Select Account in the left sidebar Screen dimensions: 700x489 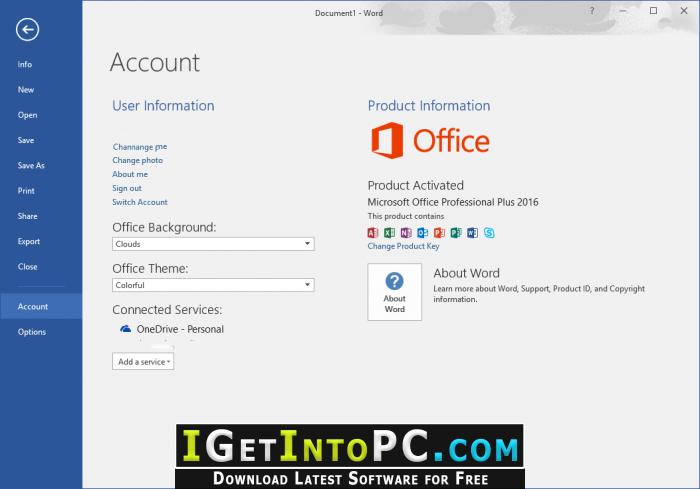(x=41, y=306)
